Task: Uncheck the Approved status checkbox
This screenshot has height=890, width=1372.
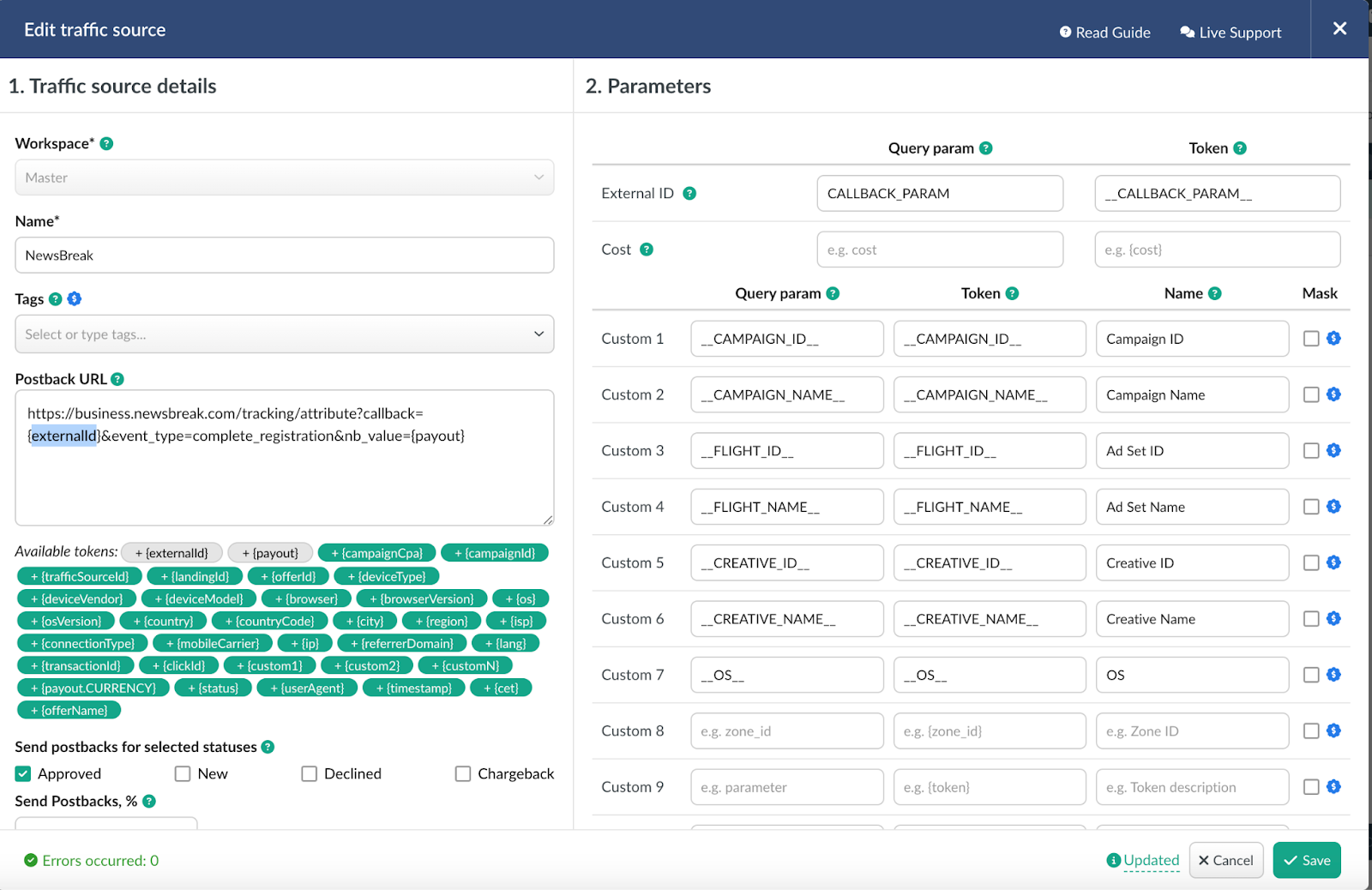Action: tap(23, 773)
